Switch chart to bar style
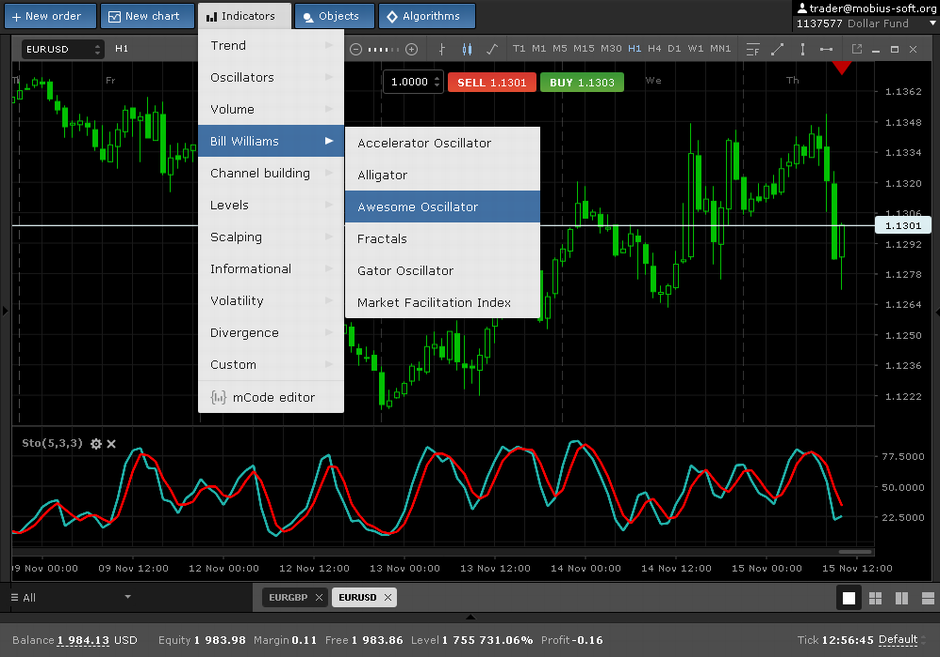The image size is (940, 657). point(442,49)
